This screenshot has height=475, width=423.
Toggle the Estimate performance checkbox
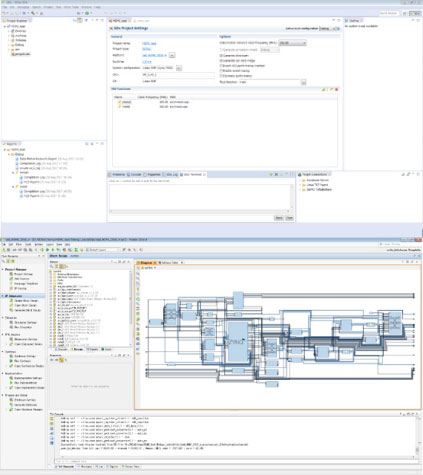coord(221,76)
